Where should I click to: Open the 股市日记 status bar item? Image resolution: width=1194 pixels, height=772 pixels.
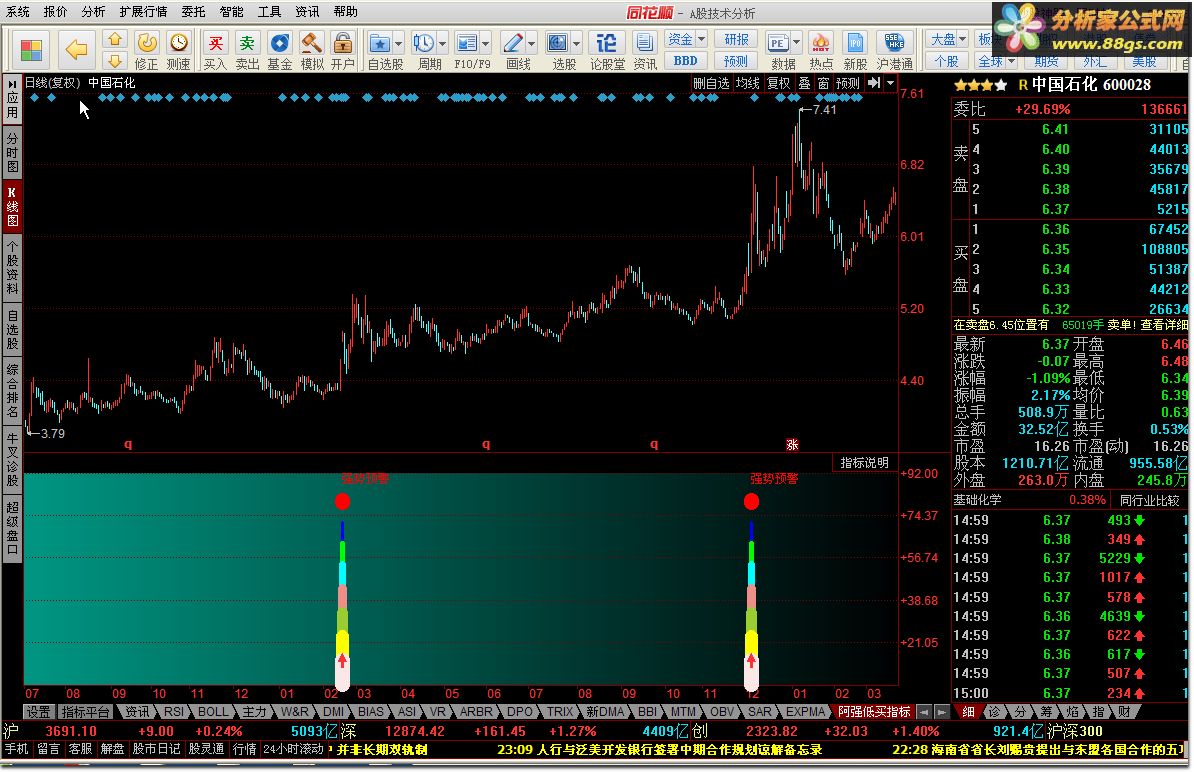coord(156,749)
